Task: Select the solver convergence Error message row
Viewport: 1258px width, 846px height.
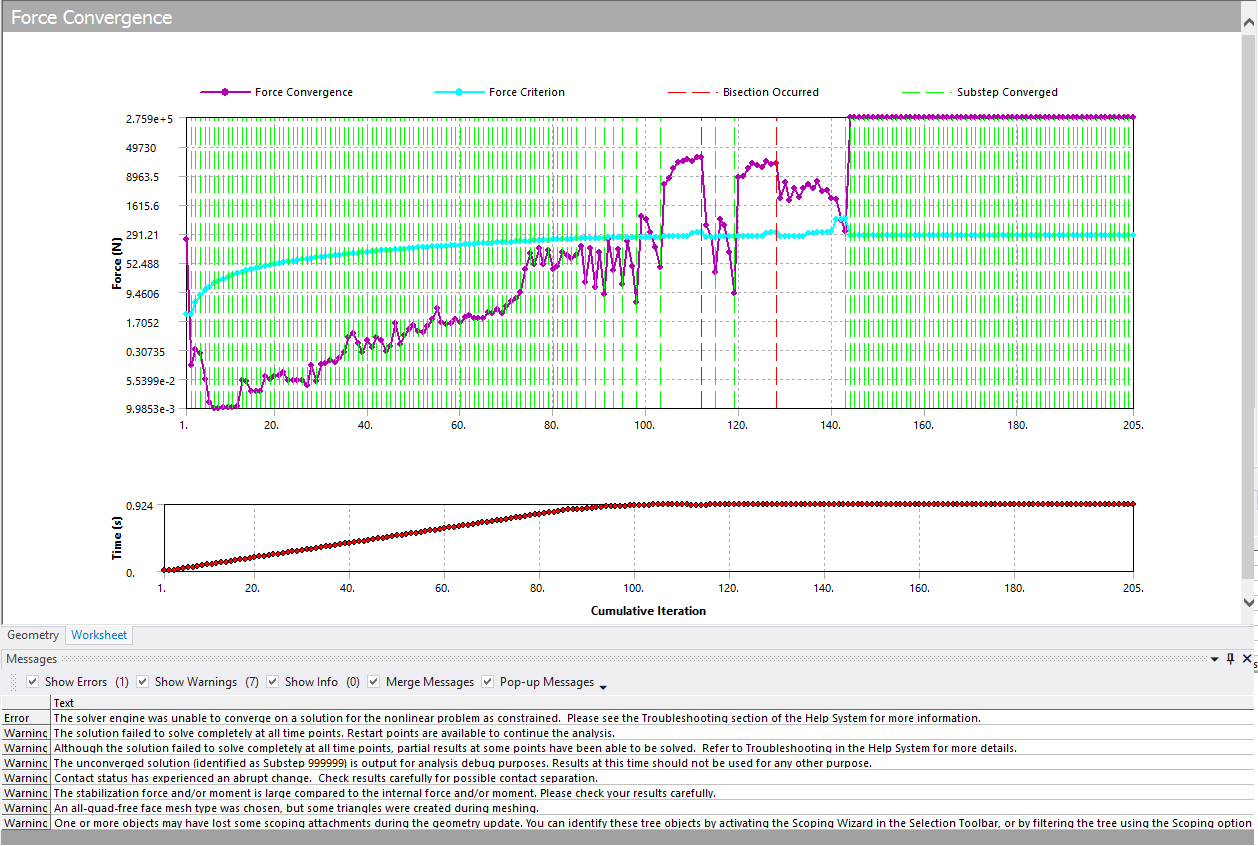Action: (516, 718)
